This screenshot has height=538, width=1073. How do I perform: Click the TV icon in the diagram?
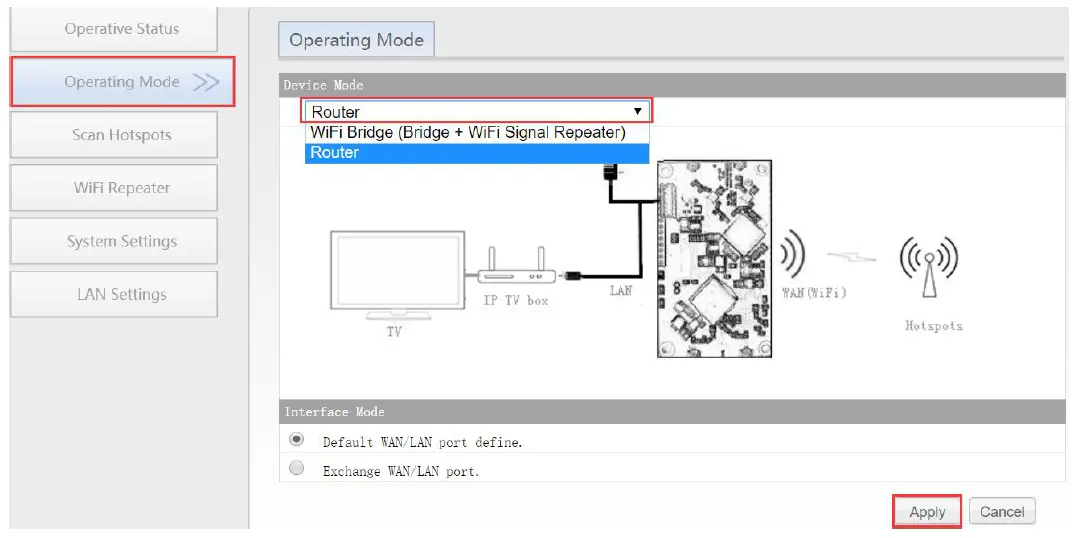click(396, 275)
